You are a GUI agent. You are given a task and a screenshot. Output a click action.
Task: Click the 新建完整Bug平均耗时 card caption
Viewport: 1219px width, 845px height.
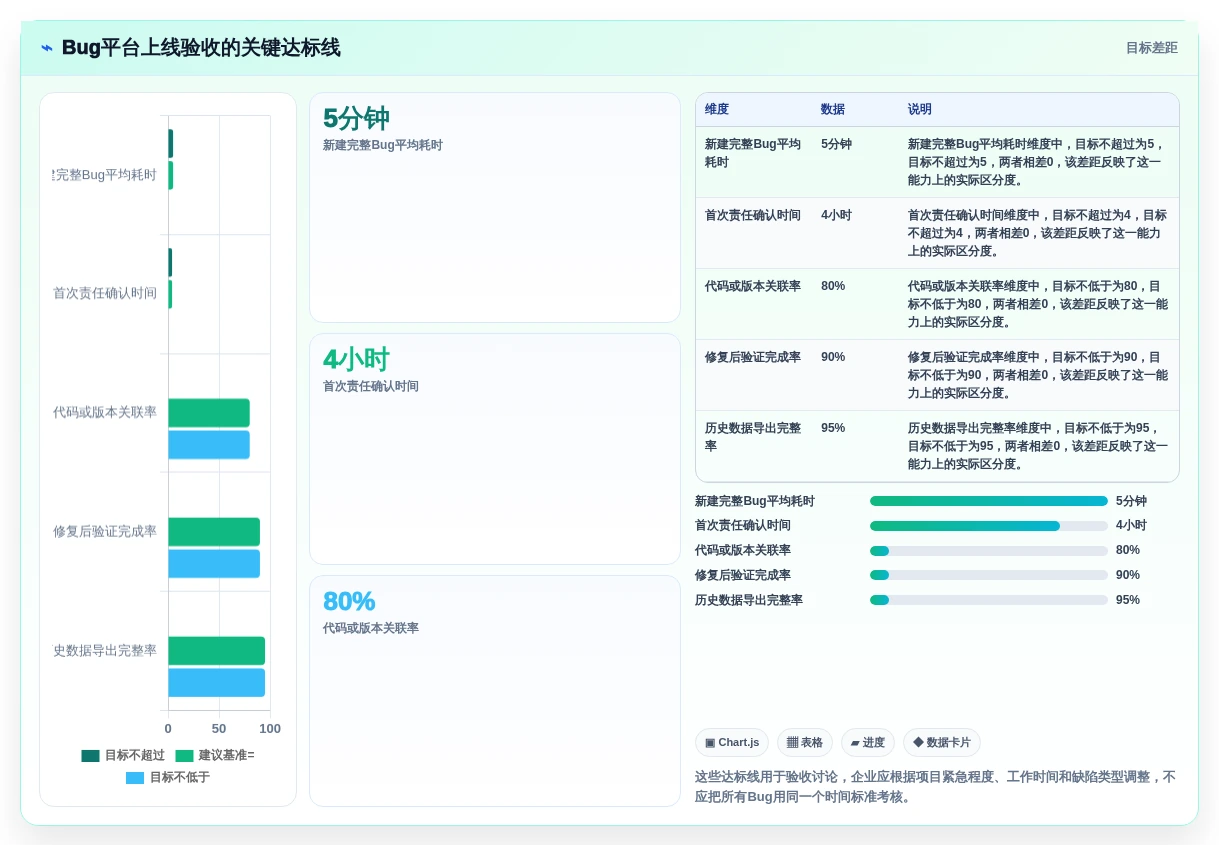pyautogui.click(x=383, y=145)
